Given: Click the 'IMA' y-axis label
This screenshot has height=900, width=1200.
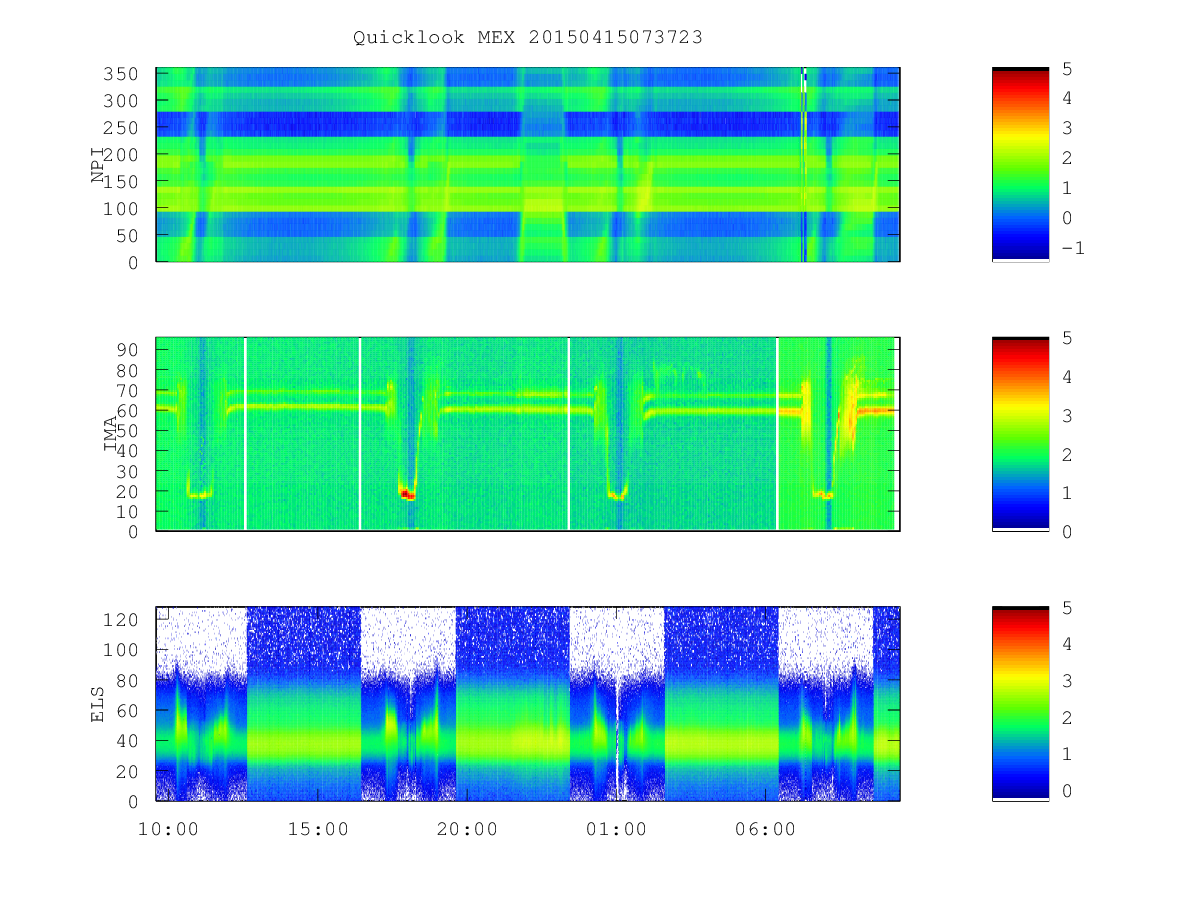Looking at the screenshot, I should (110, 434).
